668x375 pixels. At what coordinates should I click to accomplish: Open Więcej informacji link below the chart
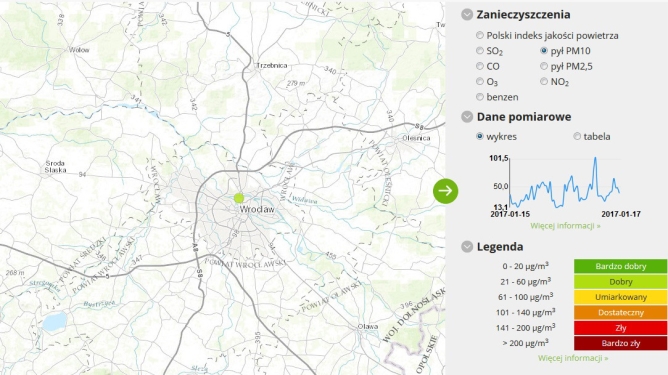click(x=565, y=226)
